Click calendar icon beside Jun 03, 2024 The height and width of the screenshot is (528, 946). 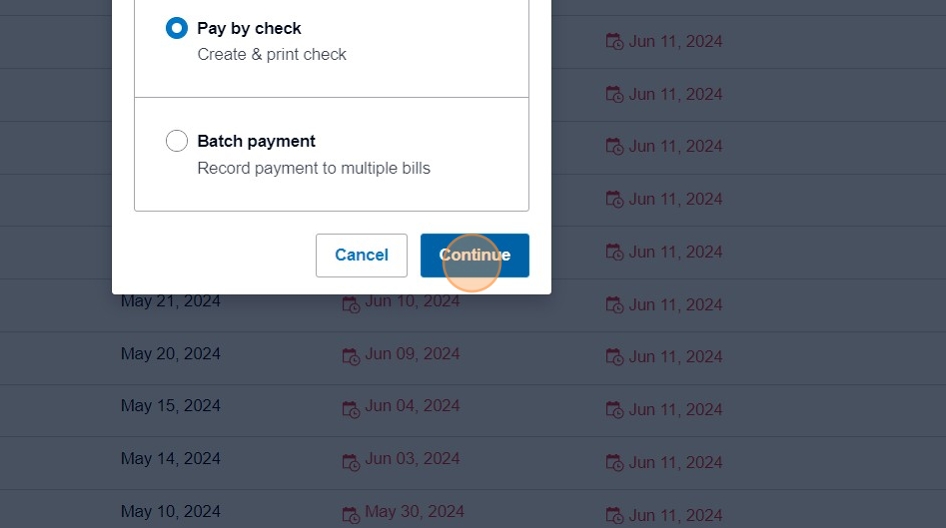pos(351,461)
